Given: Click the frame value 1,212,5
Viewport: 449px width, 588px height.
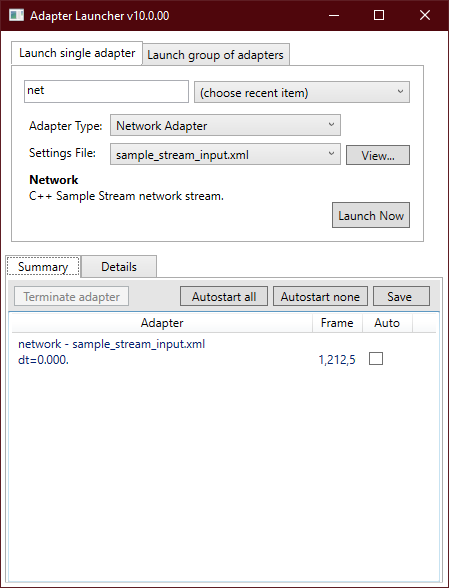Looking at the screenshot, I should pyautogui.click(x=337, y=360).
